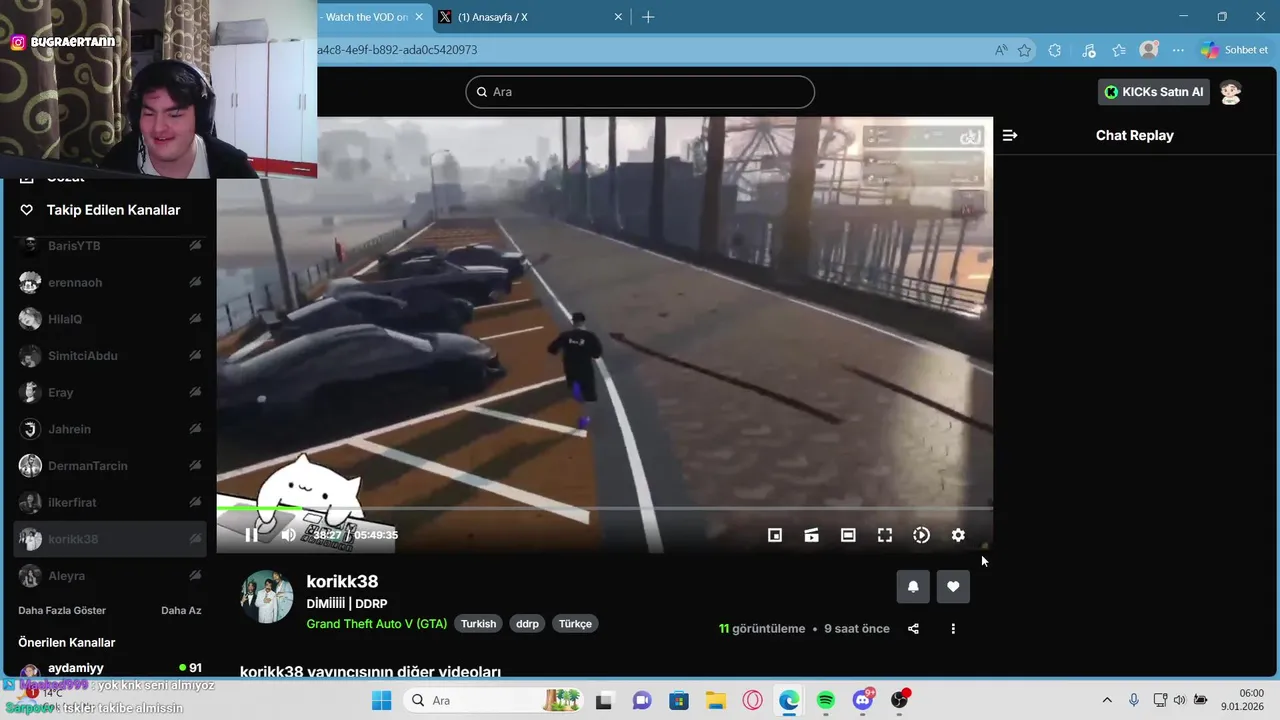This screenshot has width=1280, height=720.
Task: Open Edge media control icon
Action: [x=1089, y=50]
